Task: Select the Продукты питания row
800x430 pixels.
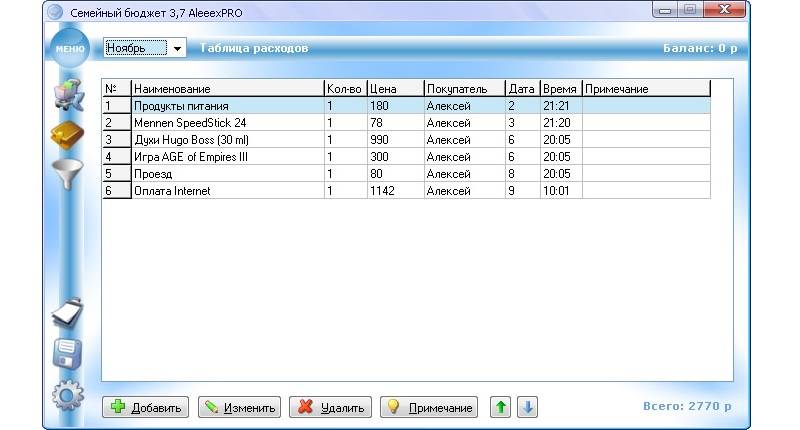Action: click(x=406, y=106)
